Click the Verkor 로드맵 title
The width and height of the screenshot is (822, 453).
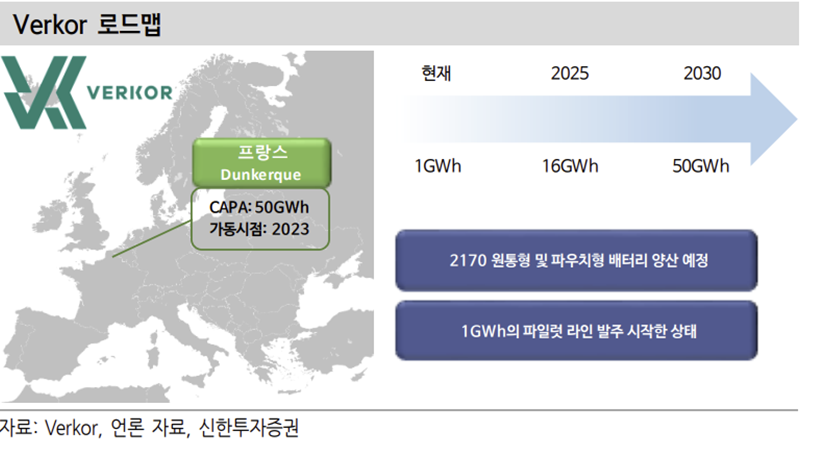[x=88, y=24]
